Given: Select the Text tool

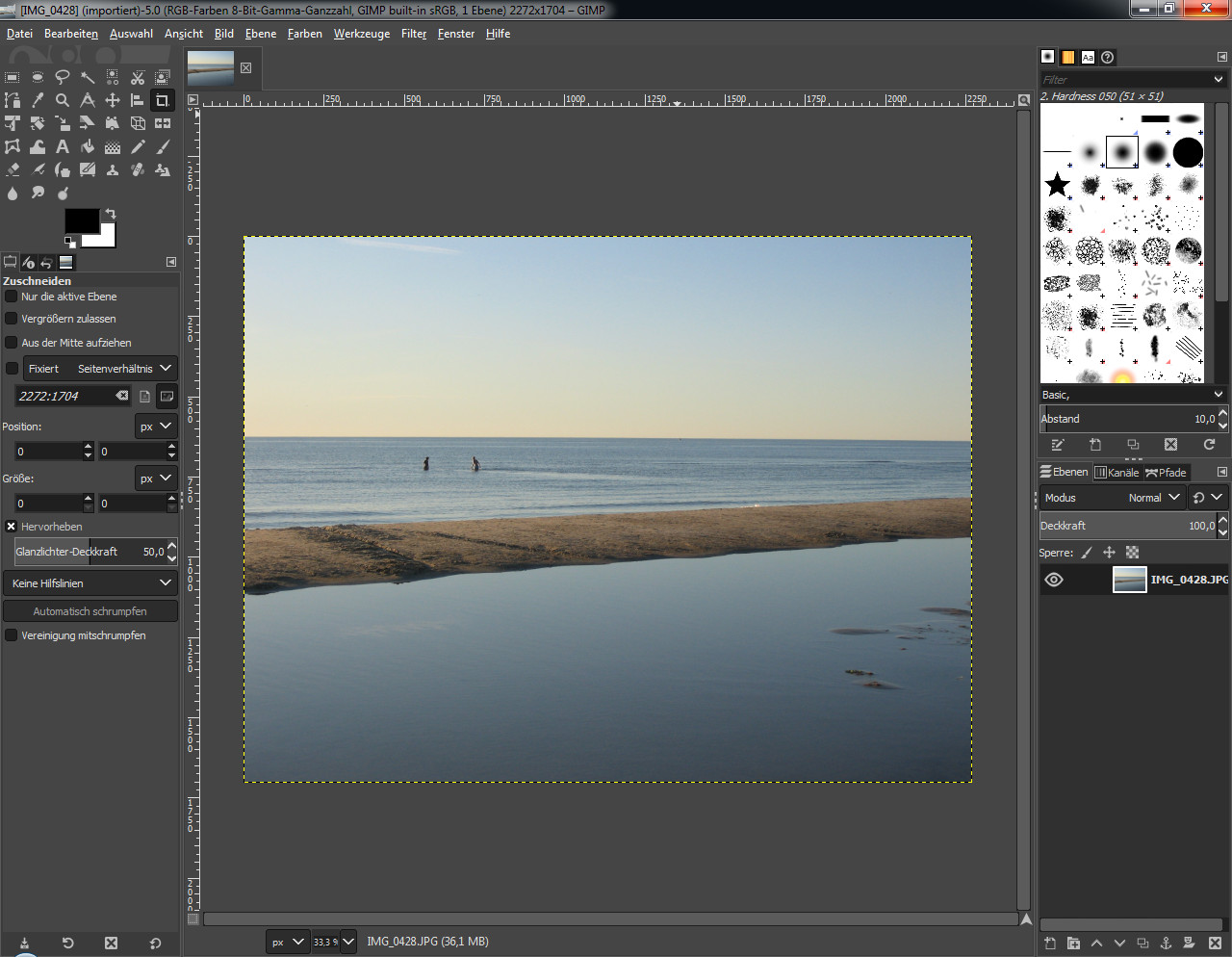Looking at the screenshot, I should pos(63,146).
